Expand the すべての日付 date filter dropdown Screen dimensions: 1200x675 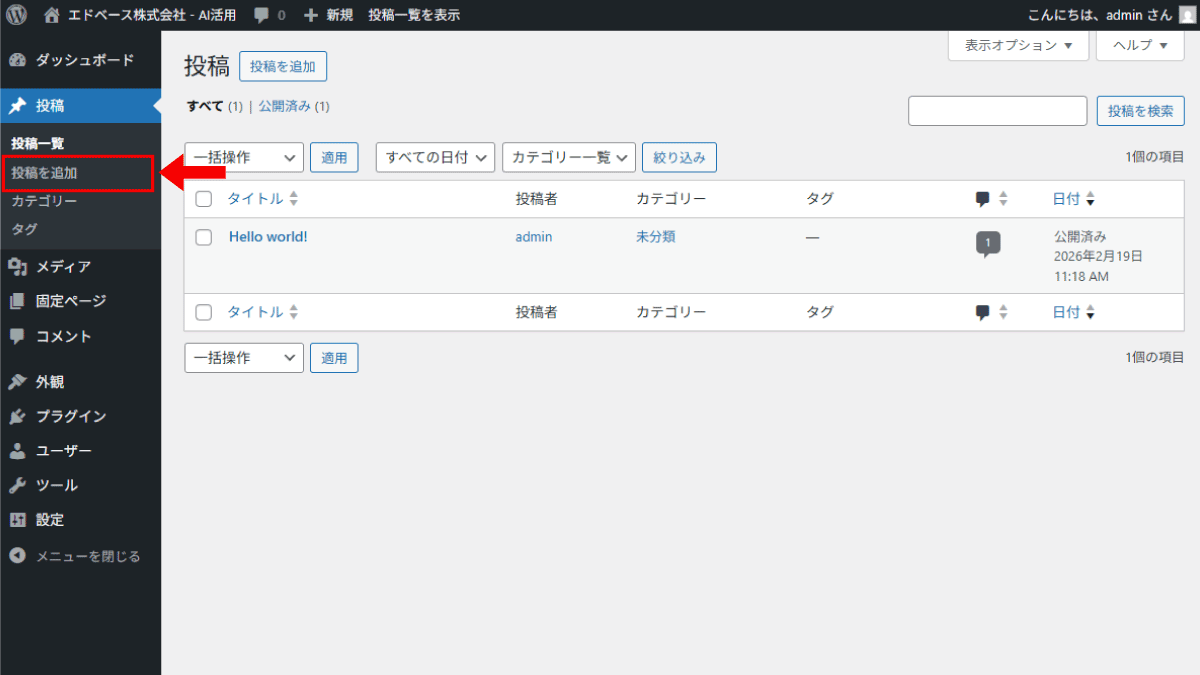[x=434, y=157]
